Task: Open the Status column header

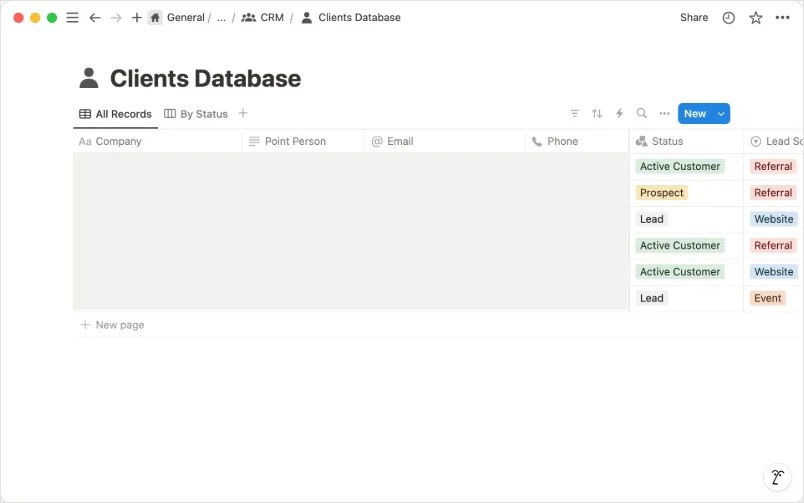Action: tap(686, 142)
